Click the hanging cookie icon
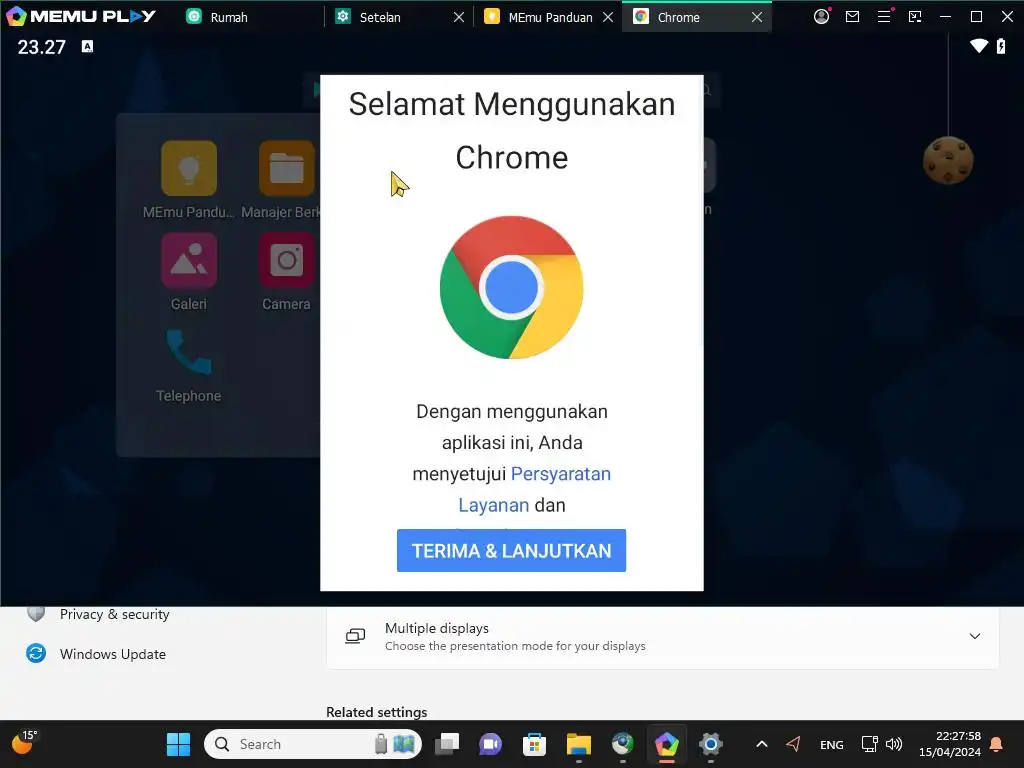This screenshot has height=768, width=1024. [948, 160]
